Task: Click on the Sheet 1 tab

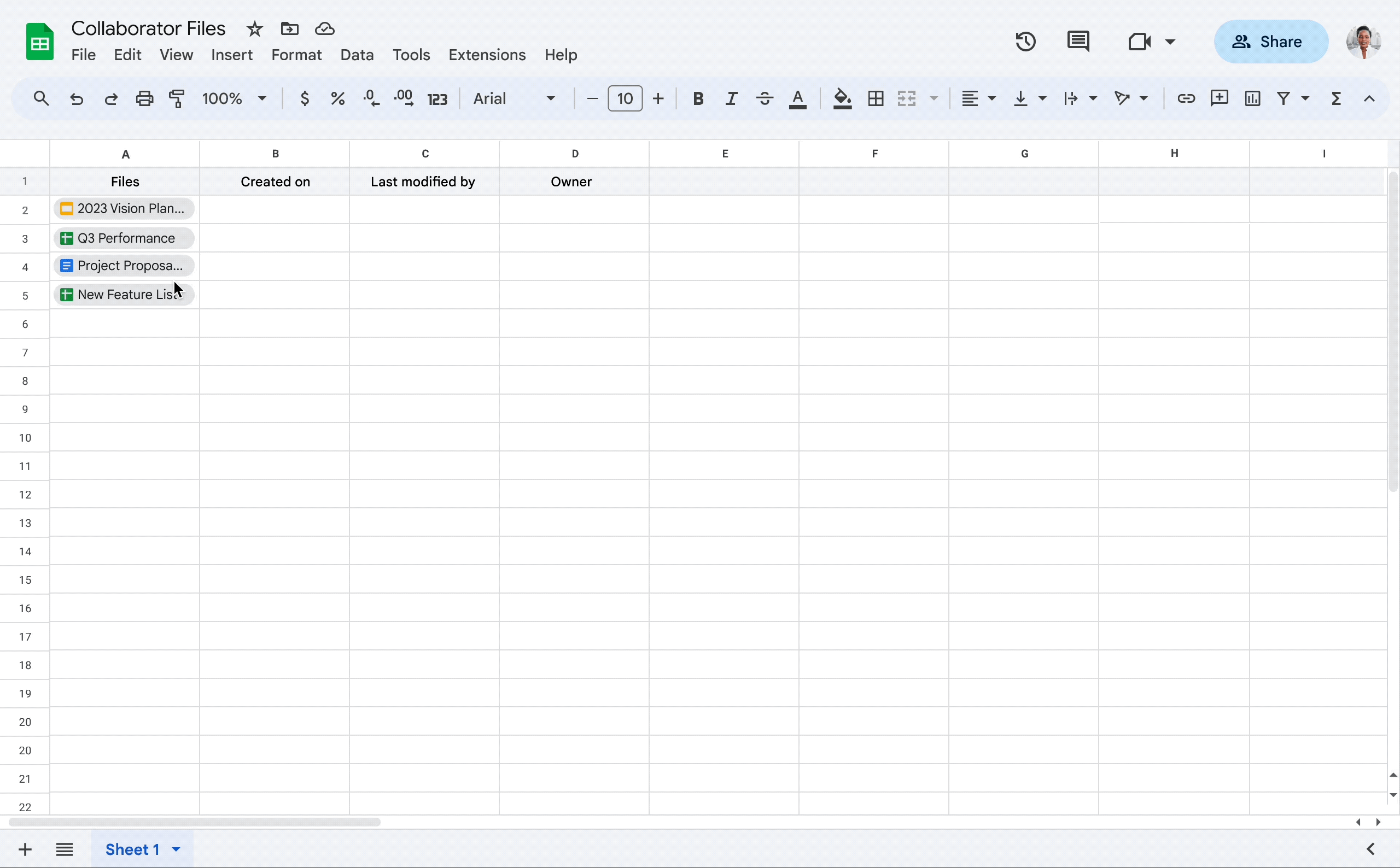Action: (133, 849)
